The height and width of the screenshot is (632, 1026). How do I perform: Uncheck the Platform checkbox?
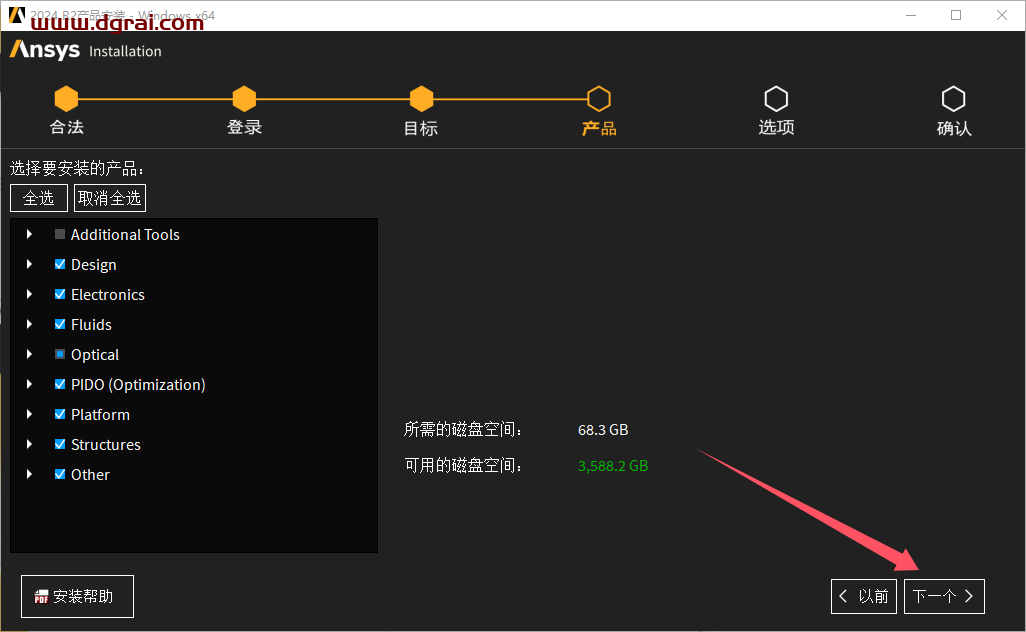pyautogui.click(x=60, y=414)
